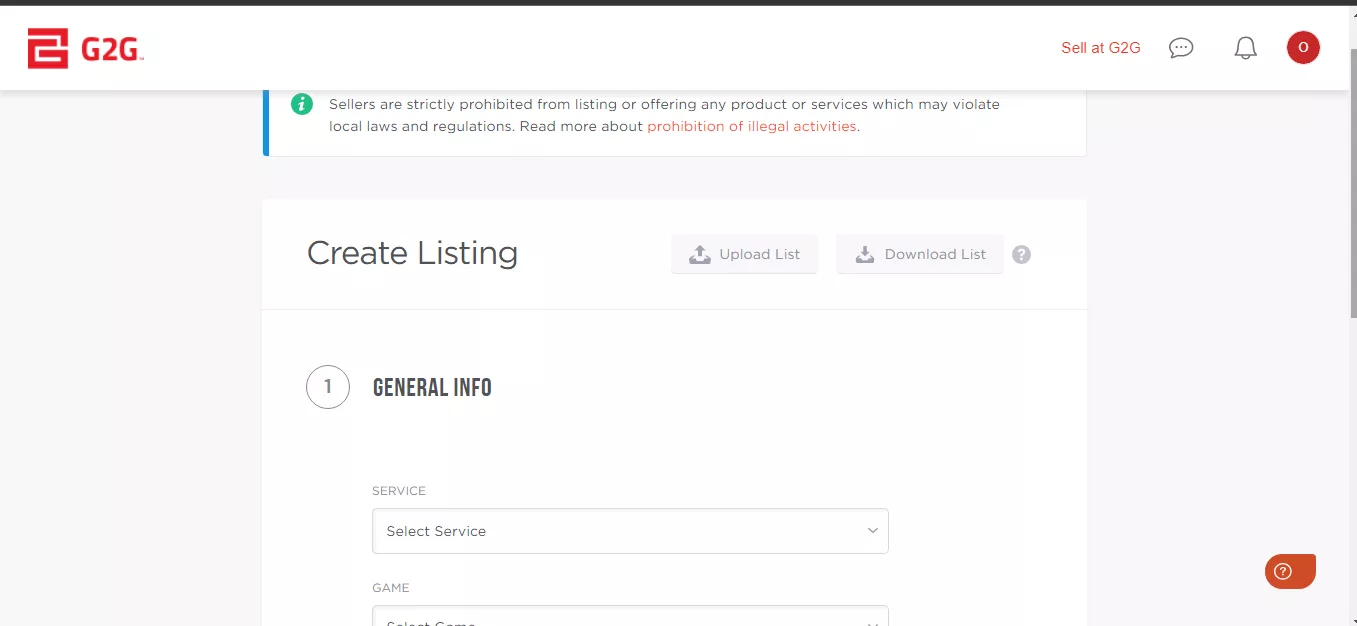This screenshot has width=1357, height=626.
Task: Click the Upload List button
Action: (744, 254)
